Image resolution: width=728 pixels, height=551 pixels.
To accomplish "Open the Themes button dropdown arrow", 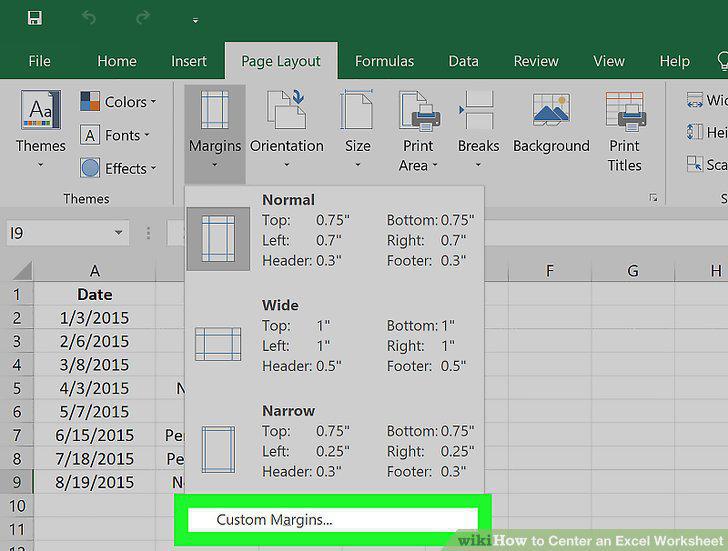I will [x=40, y=165].
